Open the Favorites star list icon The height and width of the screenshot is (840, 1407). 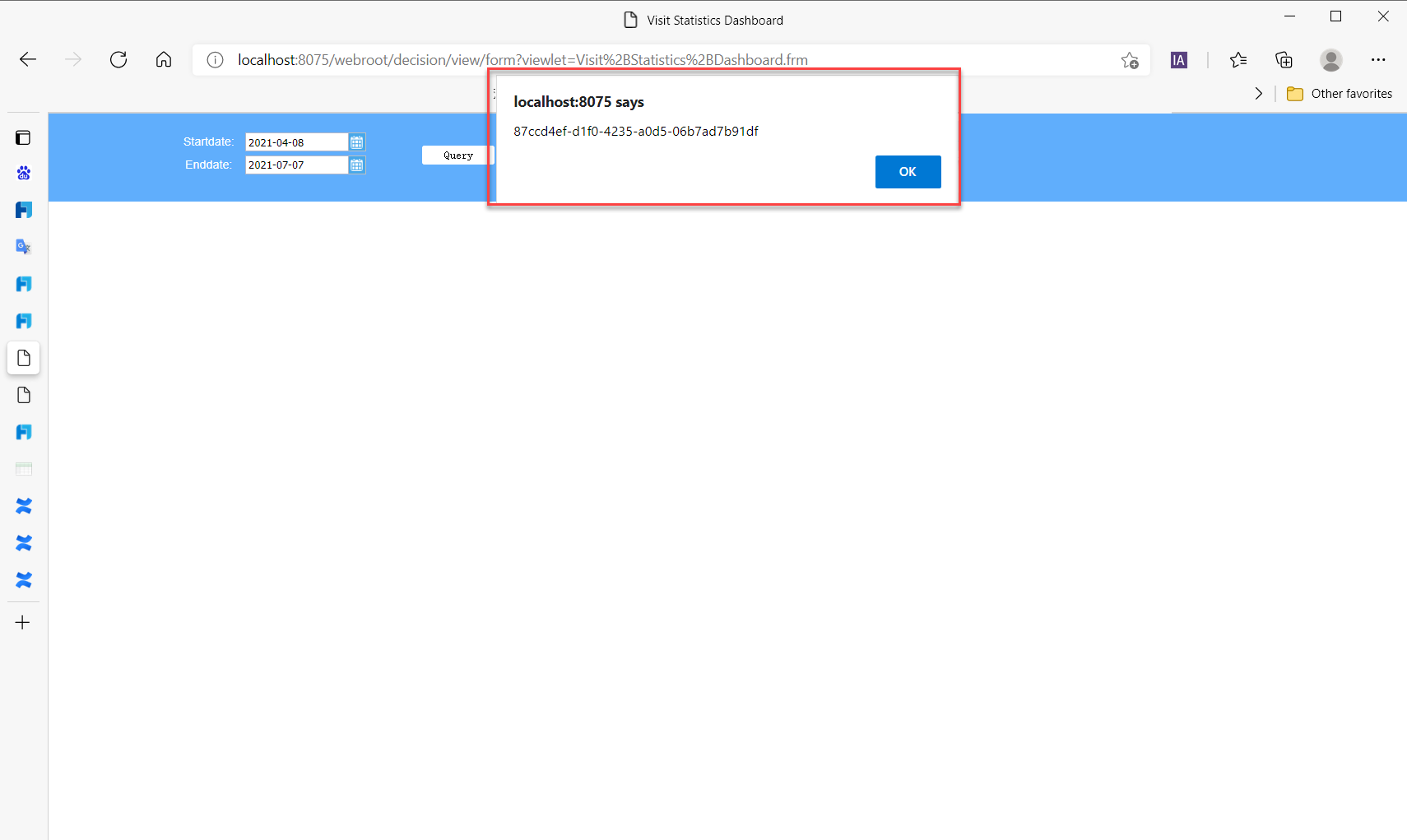pos(1238,59)
